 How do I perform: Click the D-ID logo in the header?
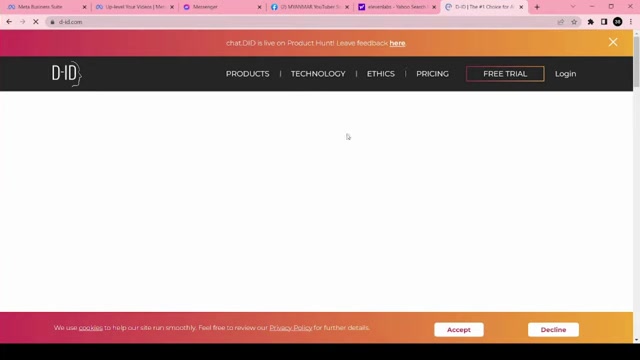[x=67, y=74]
